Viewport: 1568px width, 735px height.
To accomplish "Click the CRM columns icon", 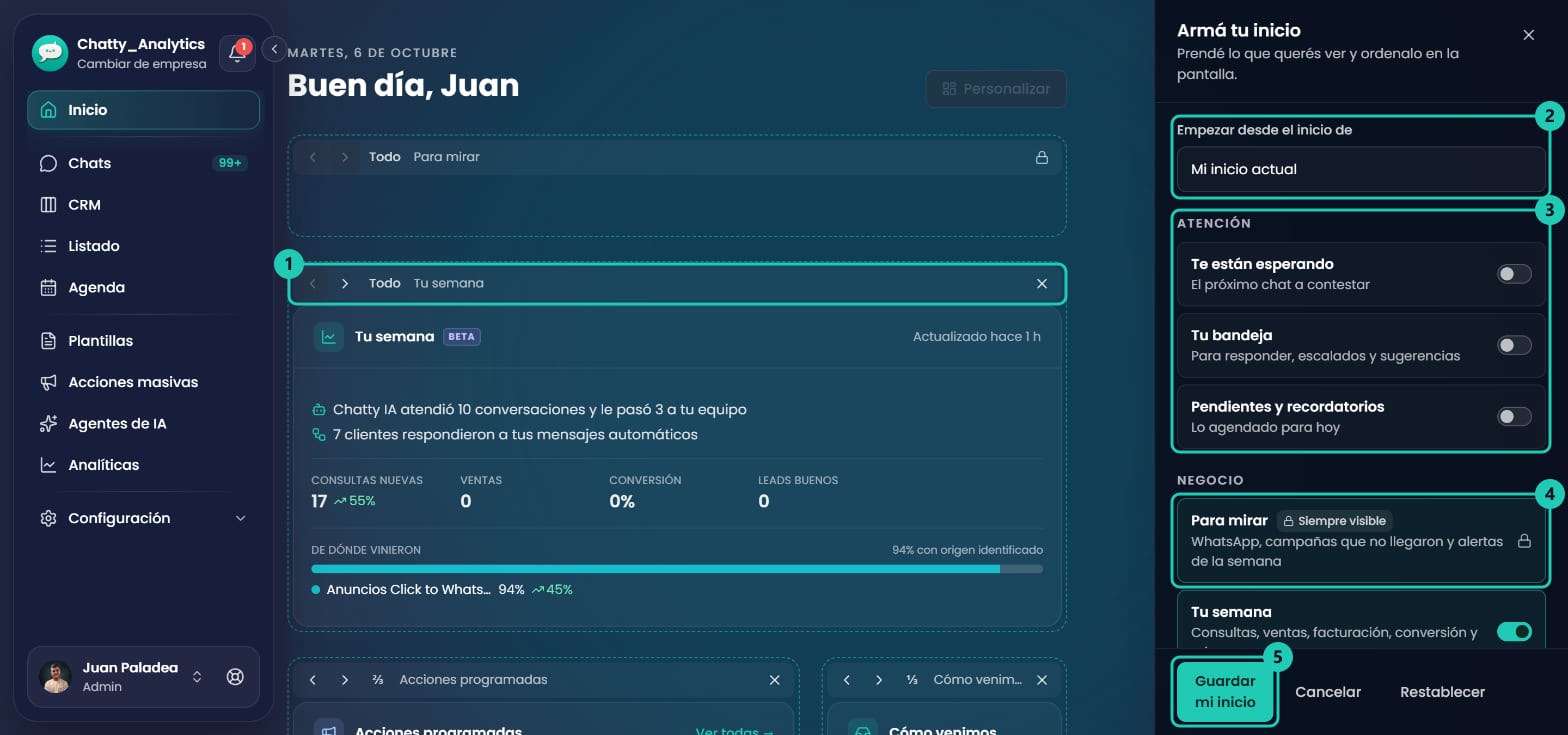I will point(48,205).
